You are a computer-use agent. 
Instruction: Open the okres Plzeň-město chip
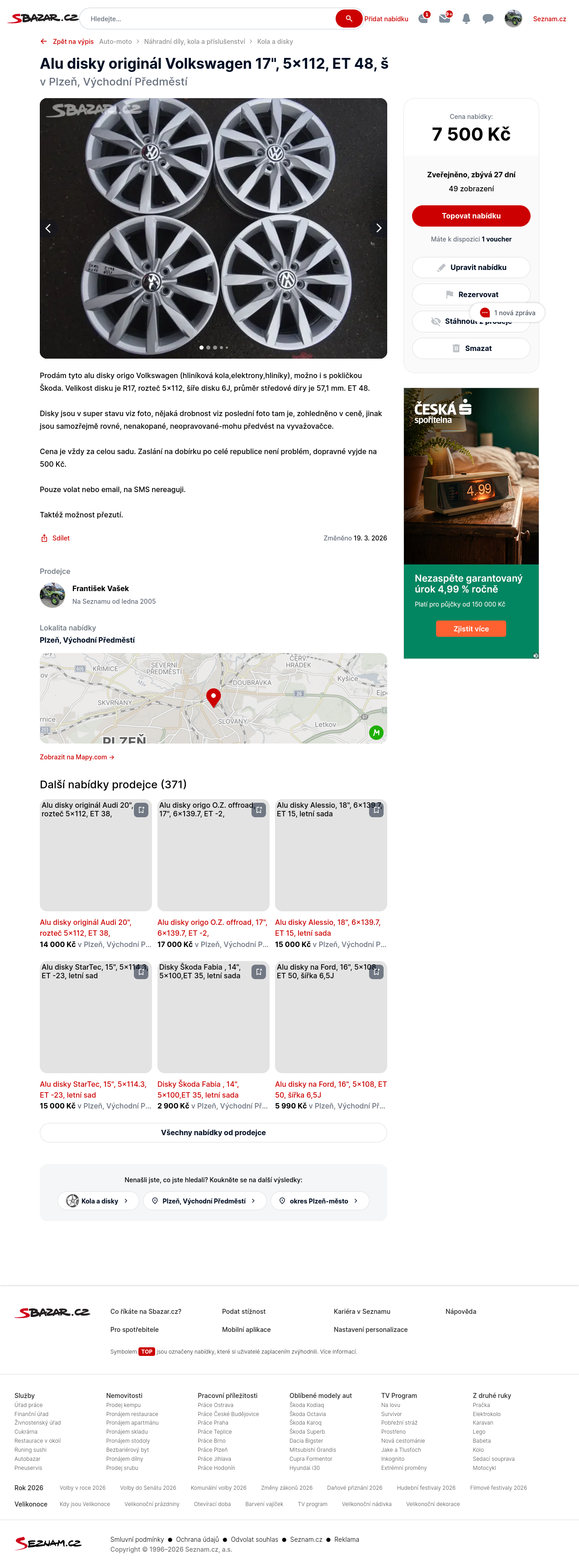pos(320,1201)
